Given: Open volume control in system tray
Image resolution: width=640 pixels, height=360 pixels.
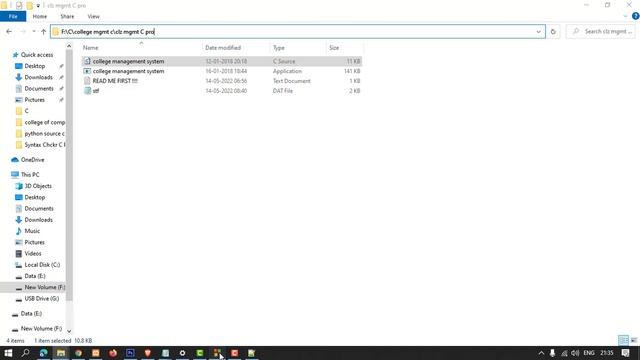Looking at the screenshot, I should coord(575,353).
